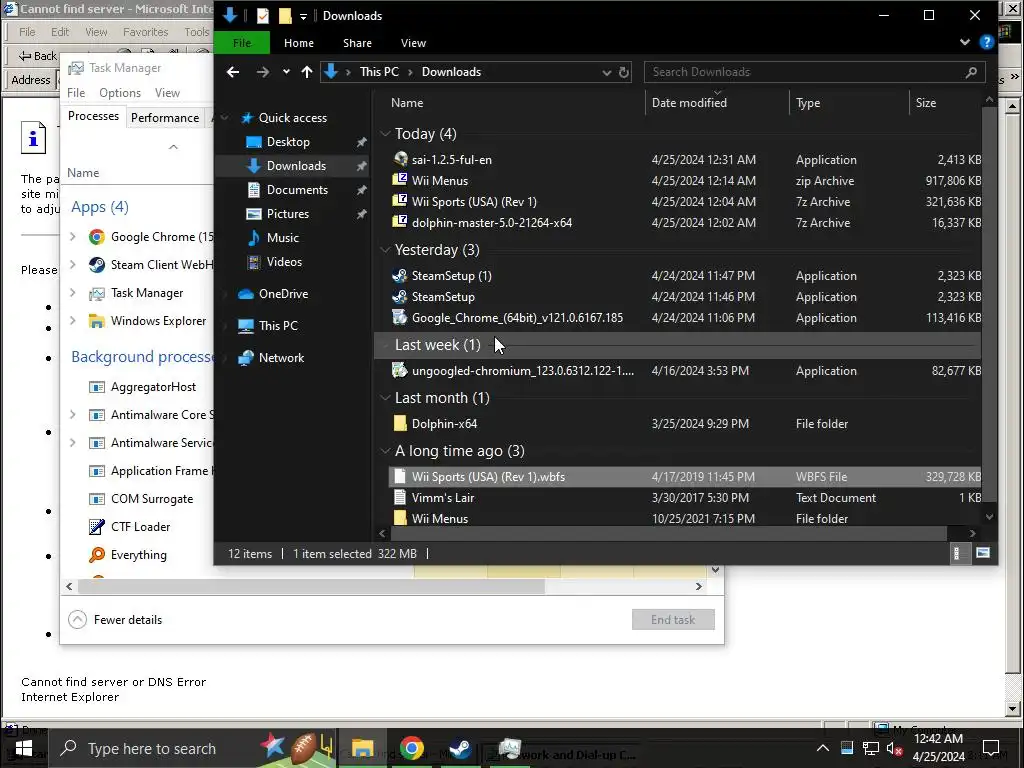Open File Explorer help question icon
Viewport: 1024px width, 768px height.
(987, 42)
